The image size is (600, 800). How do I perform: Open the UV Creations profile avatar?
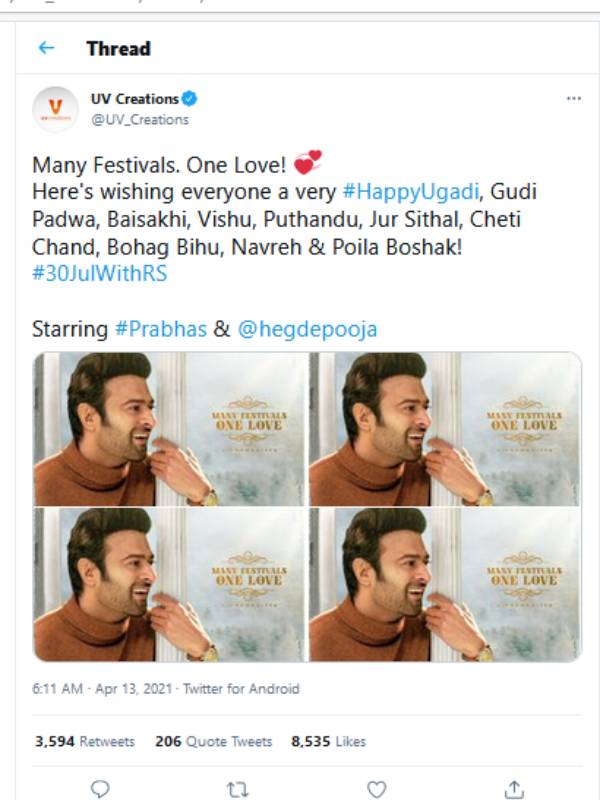point(56,109)
